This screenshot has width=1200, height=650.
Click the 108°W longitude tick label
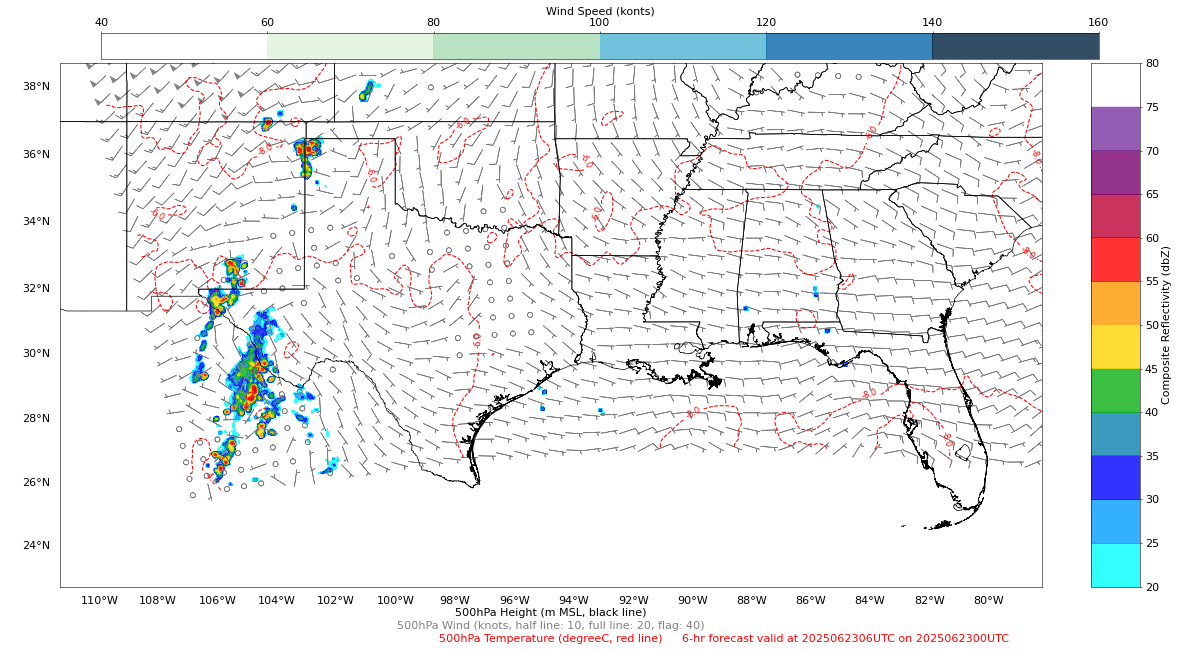(x=158, y=600)
